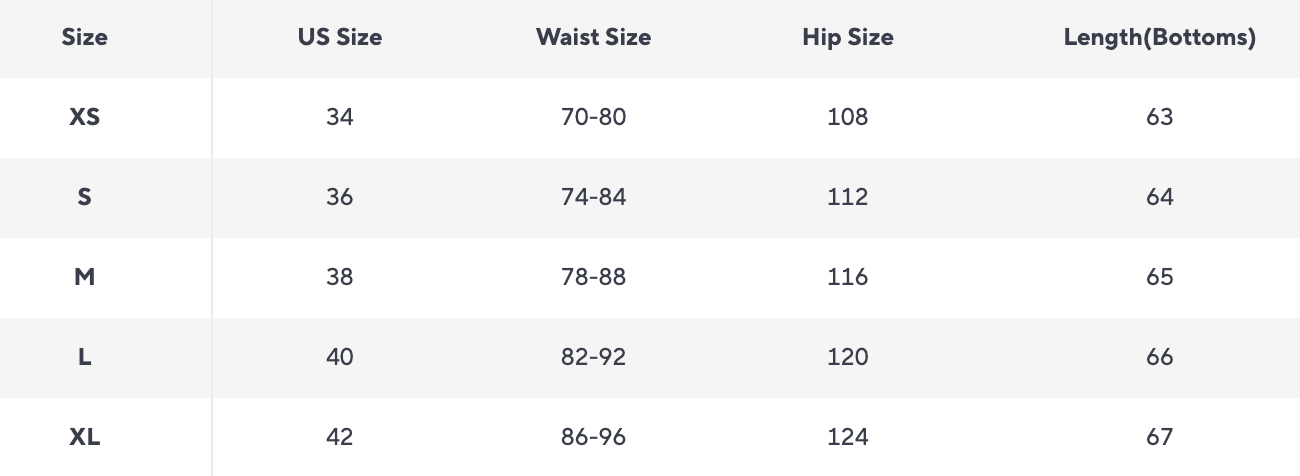Click the L size row label
This screenshot has height=476, width=1300.
85,357
